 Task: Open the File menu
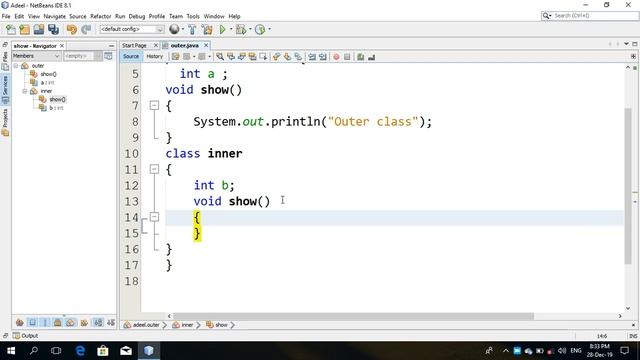(6, 16)
